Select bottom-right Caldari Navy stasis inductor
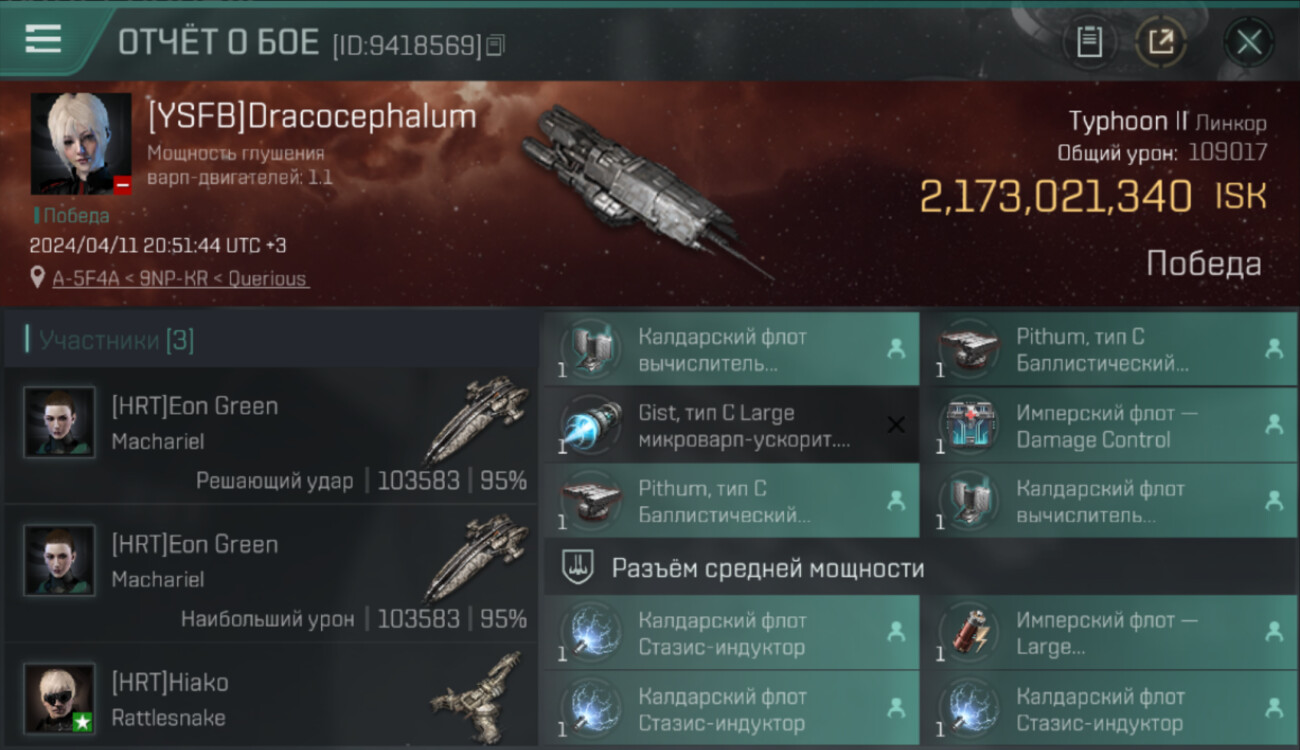The height and width of the screenshot is (750, 1300). (1110, 709)
